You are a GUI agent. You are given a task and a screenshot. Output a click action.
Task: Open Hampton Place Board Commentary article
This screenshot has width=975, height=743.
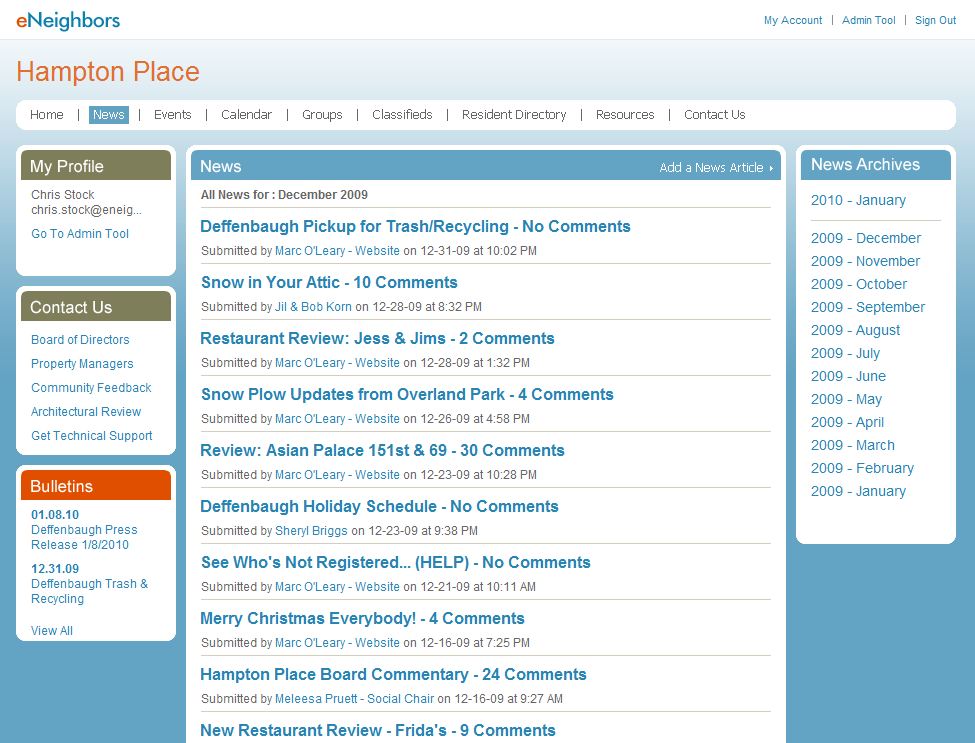393,675
